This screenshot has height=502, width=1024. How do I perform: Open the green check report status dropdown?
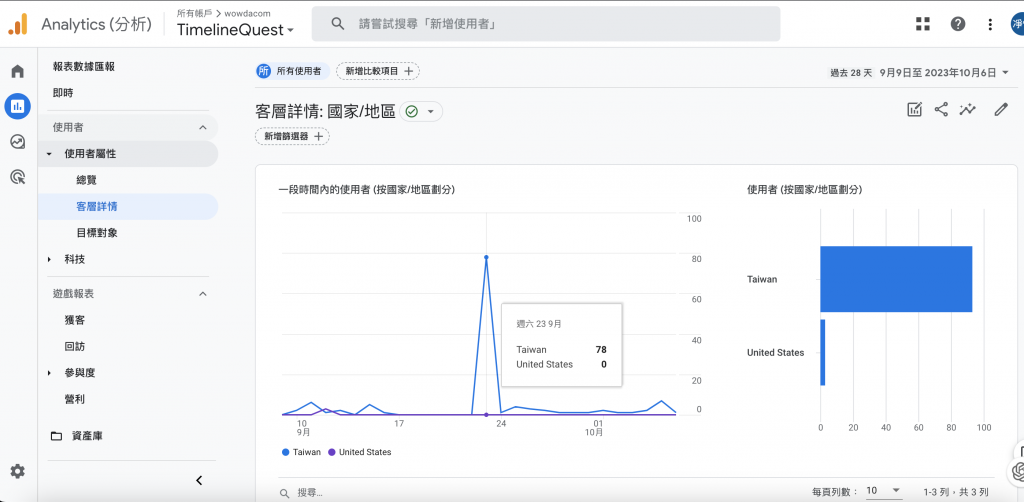pos(421,112)
